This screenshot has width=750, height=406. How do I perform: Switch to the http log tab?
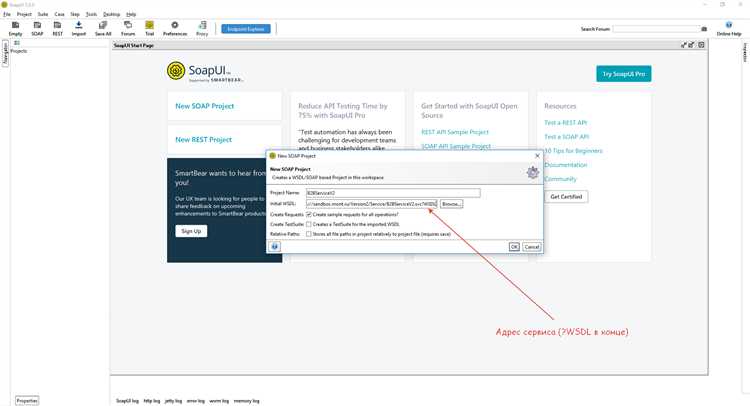coord(152,401)
